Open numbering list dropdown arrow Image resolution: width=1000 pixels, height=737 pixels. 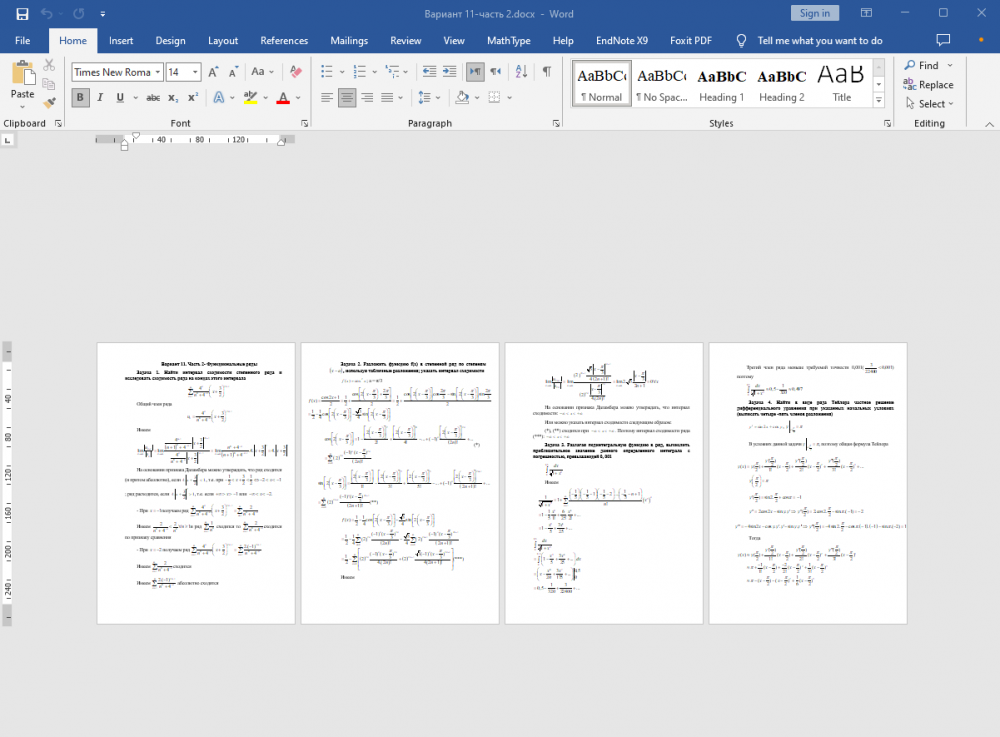coord(374,72)
